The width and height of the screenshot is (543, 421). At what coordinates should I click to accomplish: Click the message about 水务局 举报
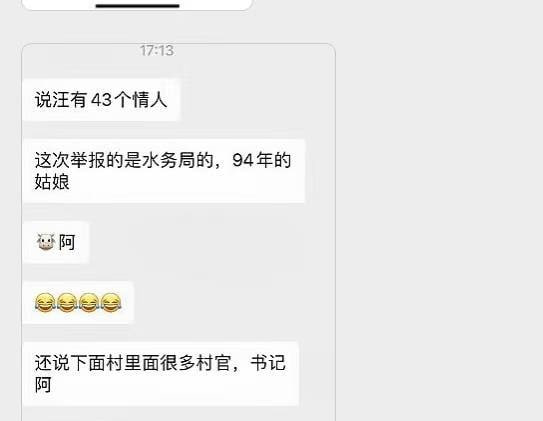point(163,171)
